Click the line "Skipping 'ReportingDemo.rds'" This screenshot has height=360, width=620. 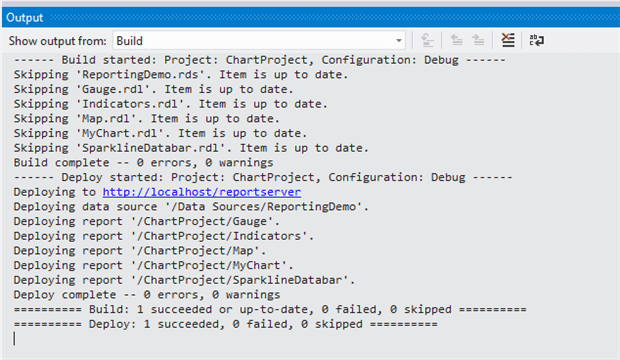(x=181, y=75)
